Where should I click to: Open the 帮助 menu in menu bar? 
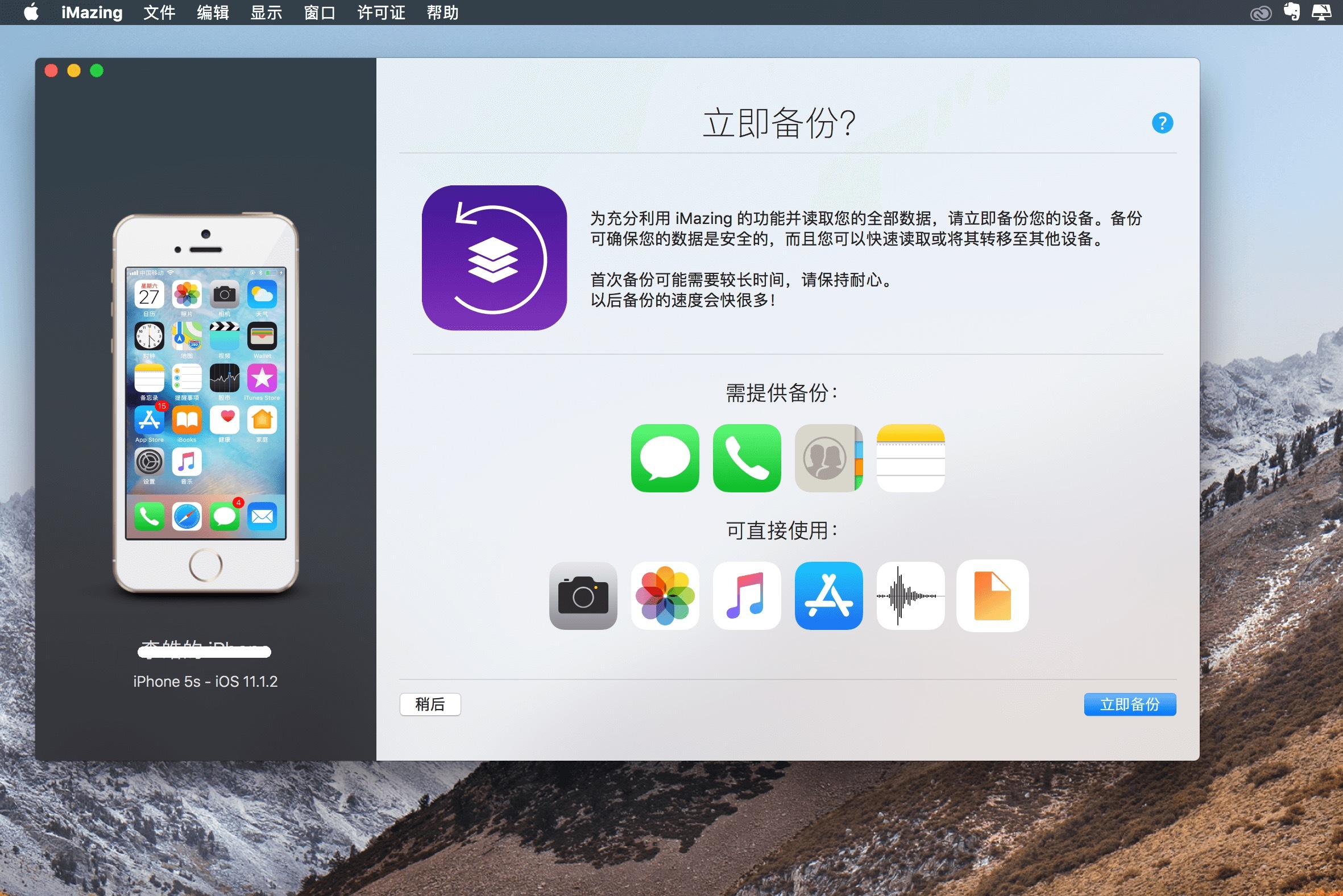[442, 13]
